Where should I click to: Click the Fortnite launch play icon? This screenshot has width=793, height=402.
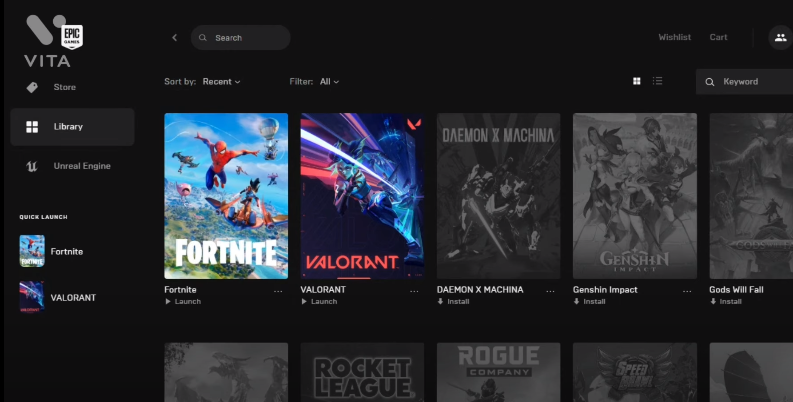[x=168, y=301]
